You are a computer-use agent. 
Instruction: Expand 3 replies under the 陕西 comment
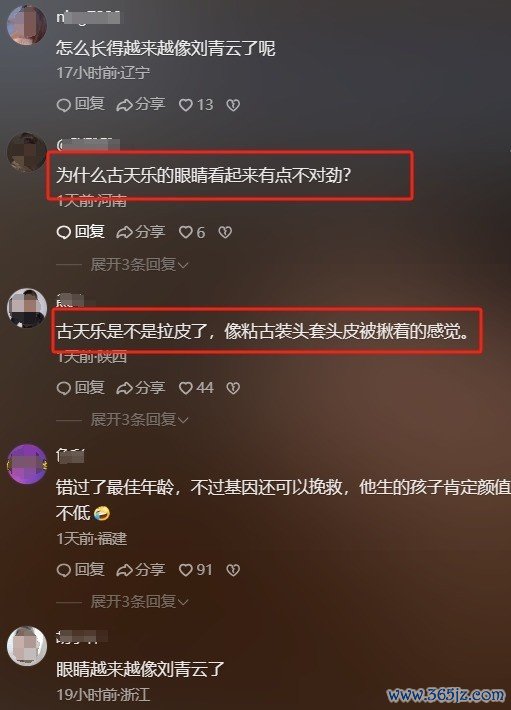pyautogui.click(x=139, y=420)
